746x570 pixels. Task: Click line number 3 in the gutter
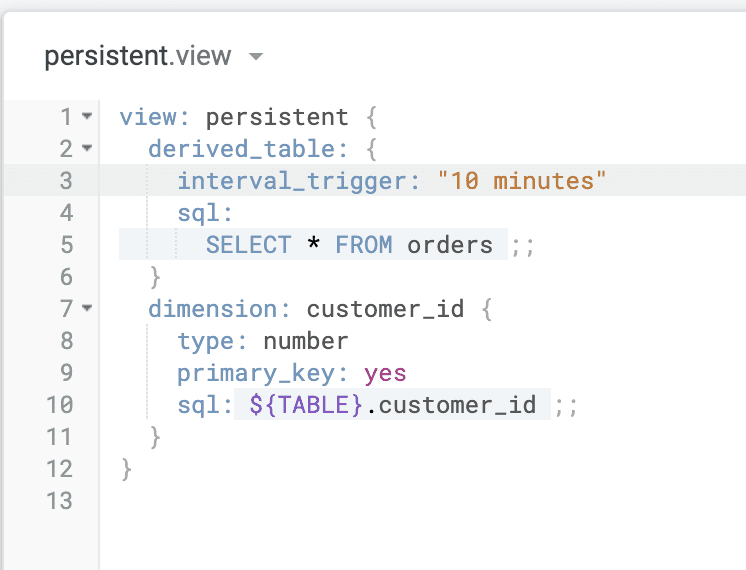[66, 181]
